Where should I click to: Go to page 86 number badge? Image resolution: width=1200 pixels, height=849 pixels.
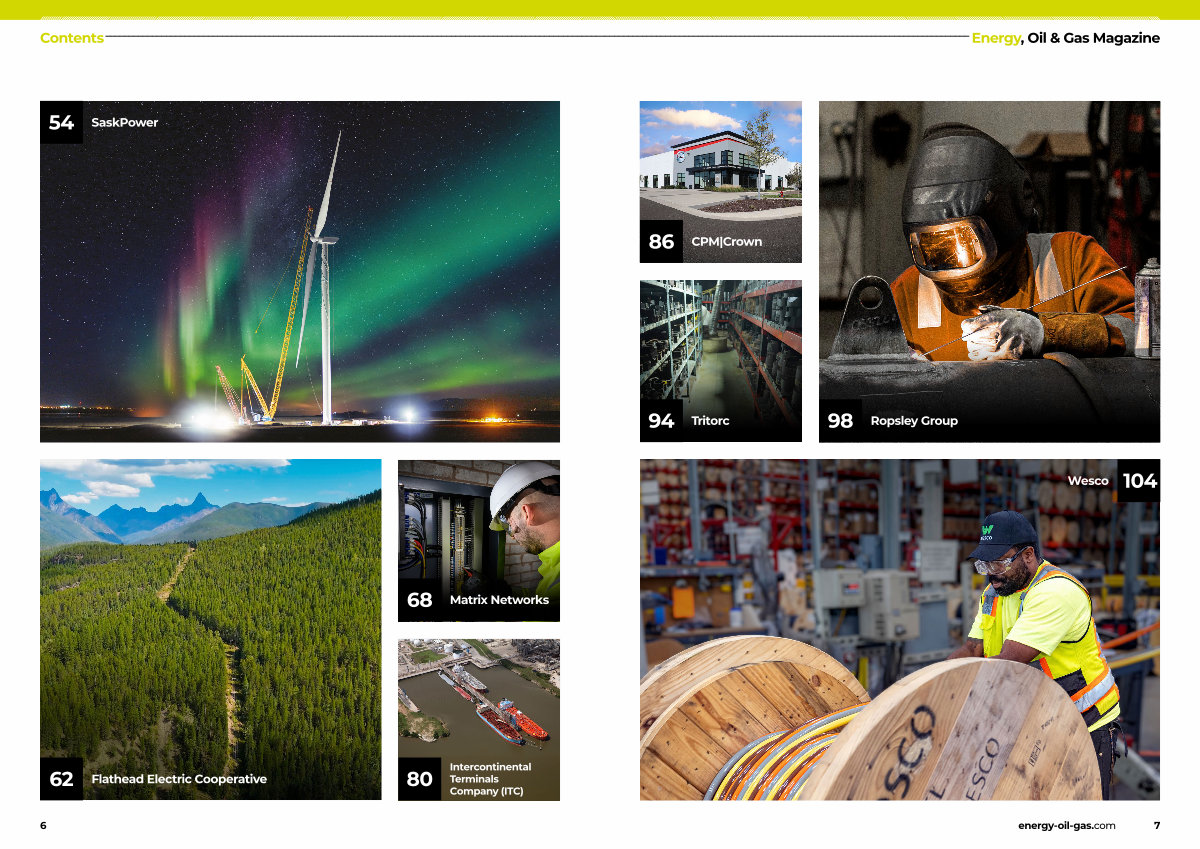(x=661, y=242)
